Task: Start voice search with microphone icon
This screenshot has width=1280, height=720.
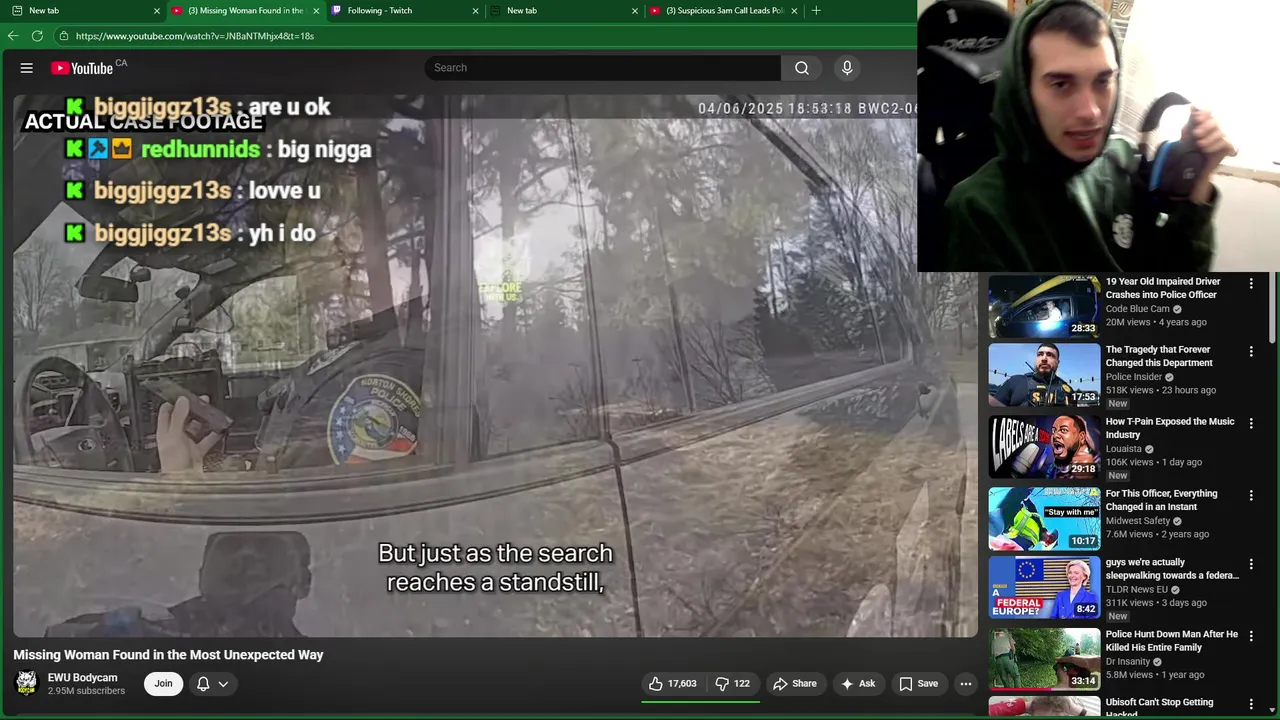Action: tap(847, 68)
